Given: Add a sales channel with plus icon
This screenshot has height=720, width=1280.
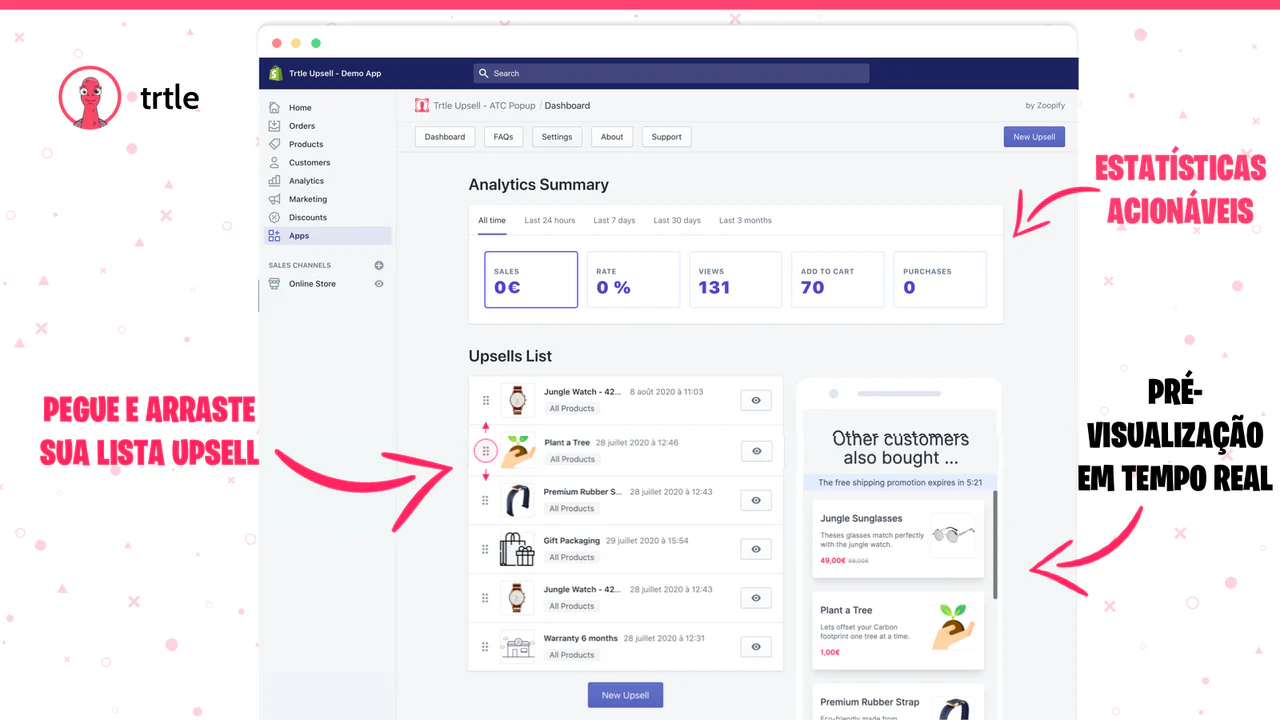Looking at the screenshot, I should point(379,265).
